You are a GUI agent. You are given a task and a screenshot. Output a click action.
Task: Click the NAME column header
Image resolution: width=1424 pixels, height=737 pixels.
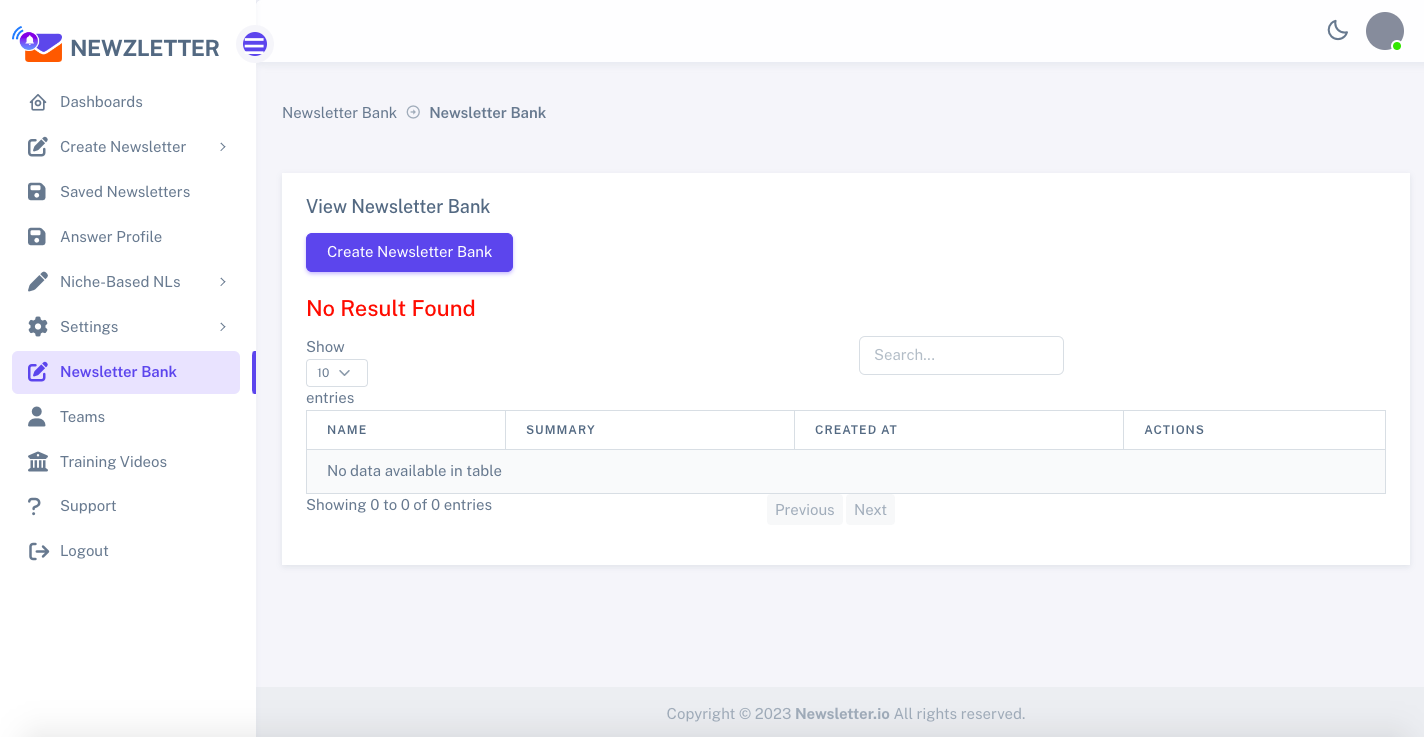tap(347, 429)
